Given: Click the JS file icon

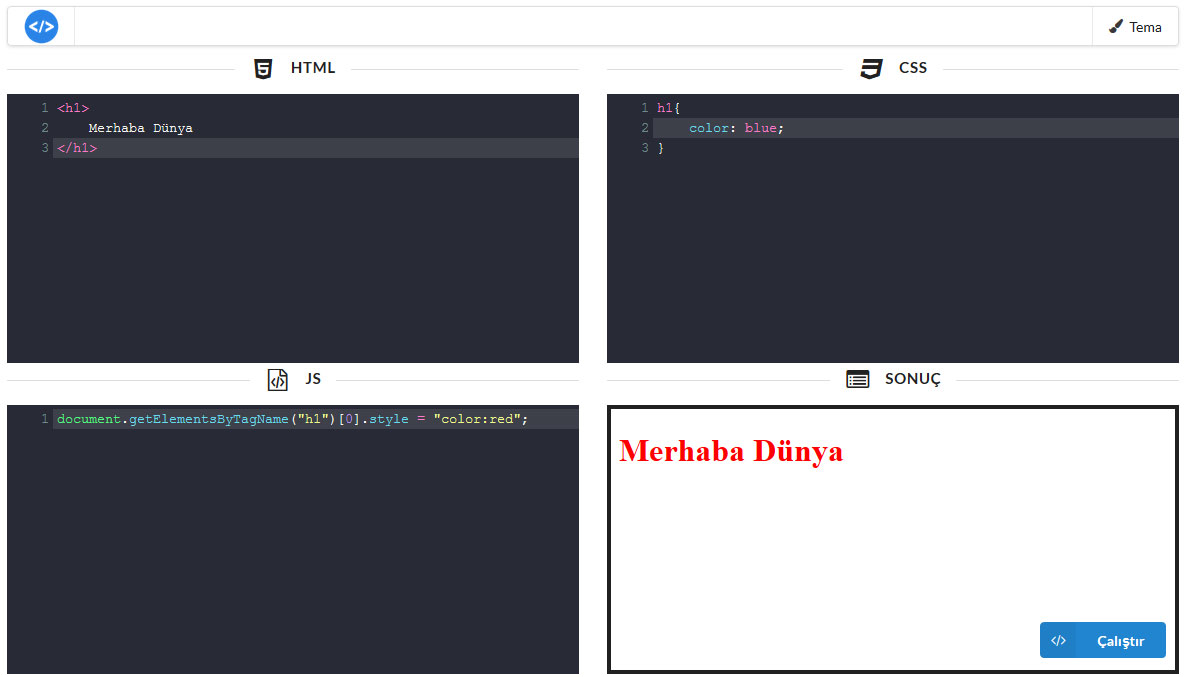Looking at the screenshot, I should coord(277,380).
